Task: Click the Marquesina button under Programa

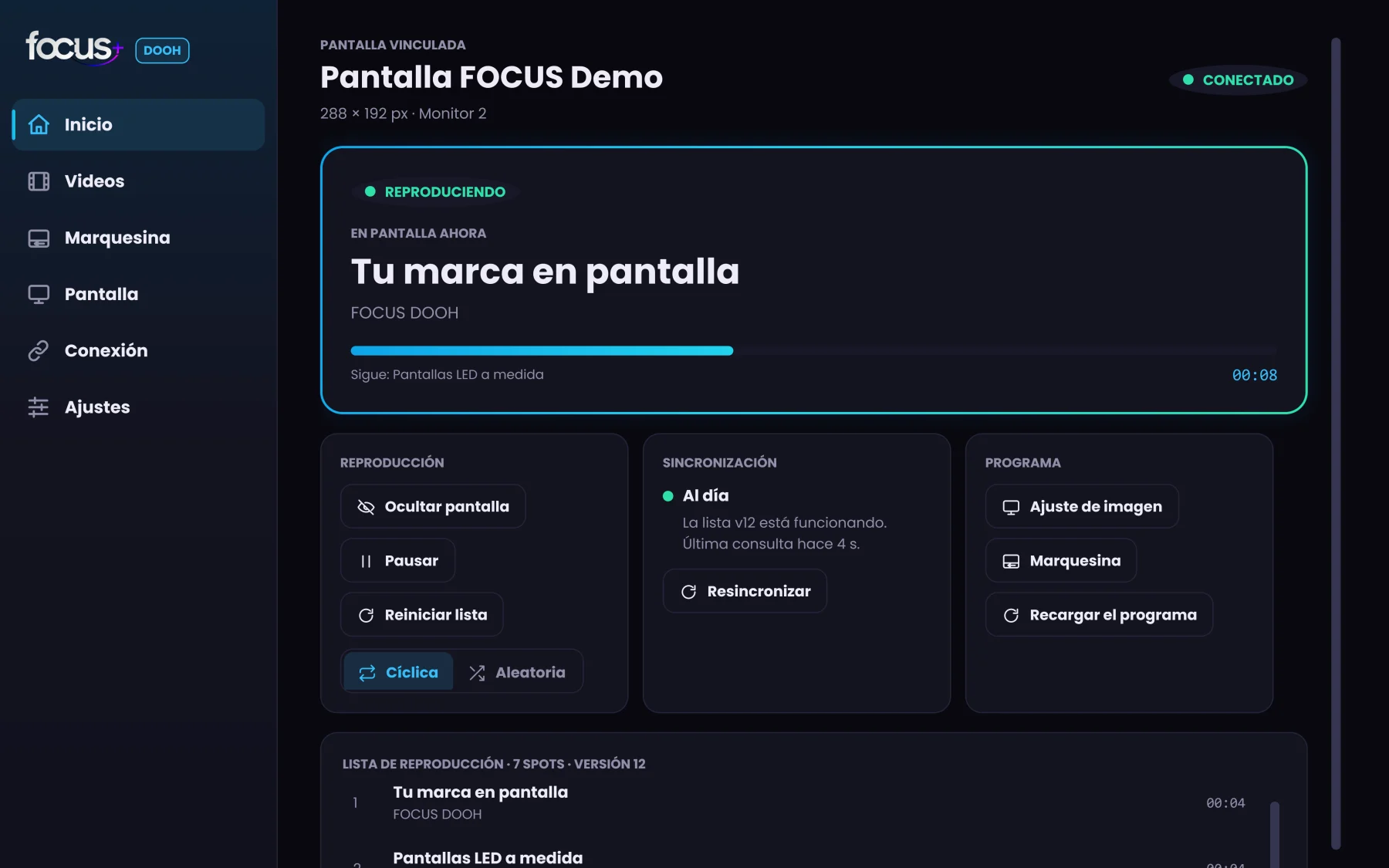Action: point(1061,560)
